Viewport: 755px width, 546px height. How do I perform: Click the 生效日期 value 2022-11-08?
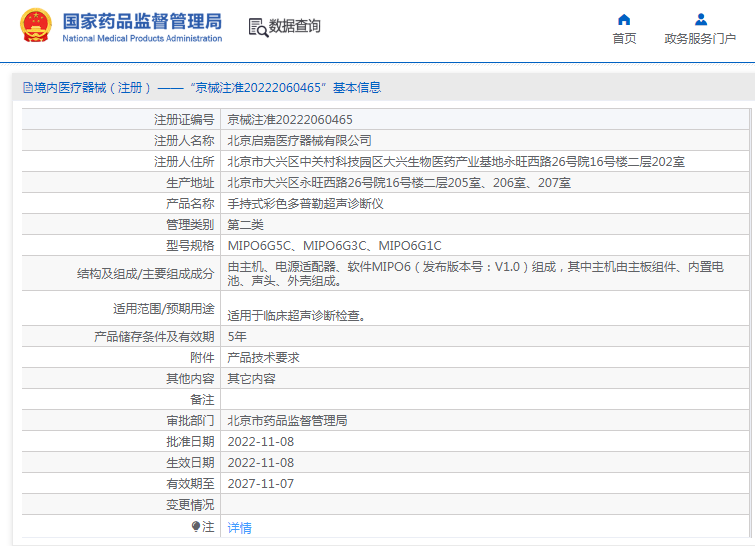[x=260, y=463]
